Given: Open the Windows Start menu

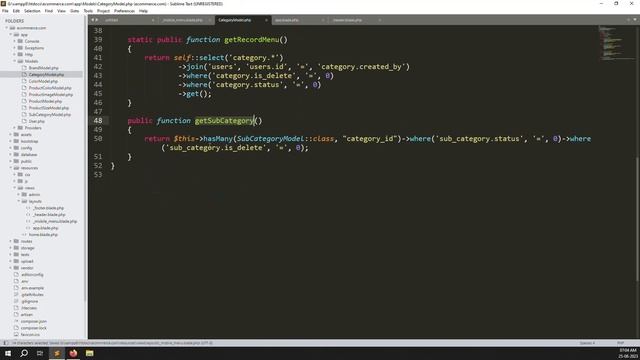Looking at the screenshot, I should click(8, 353).
